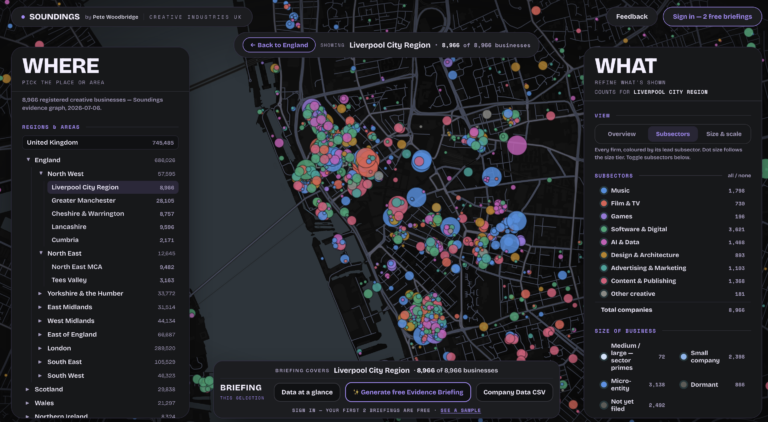Switch to the Size & scale tab
Viewport: 768px width, 422px height.
pos(723,134)
